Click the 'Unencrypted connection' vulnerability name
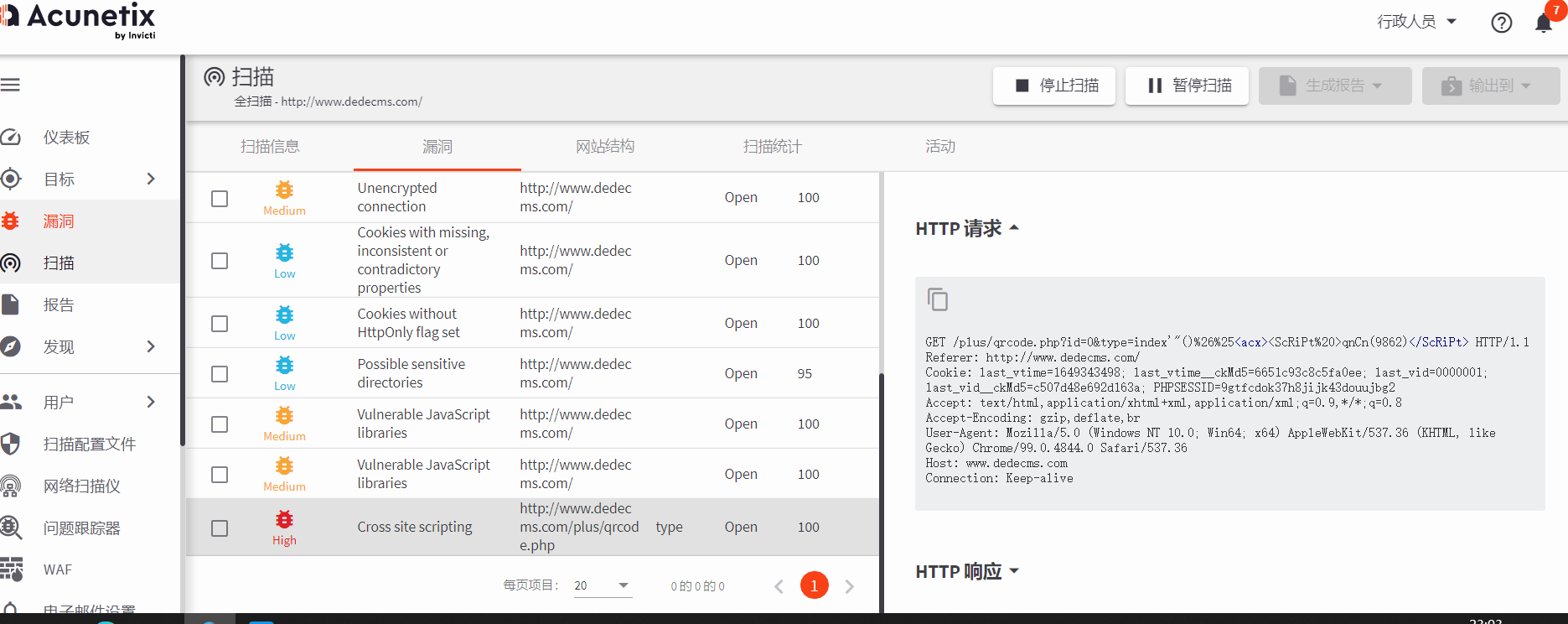This screenshot has width=1568, height=624. [x=397, y=197]
